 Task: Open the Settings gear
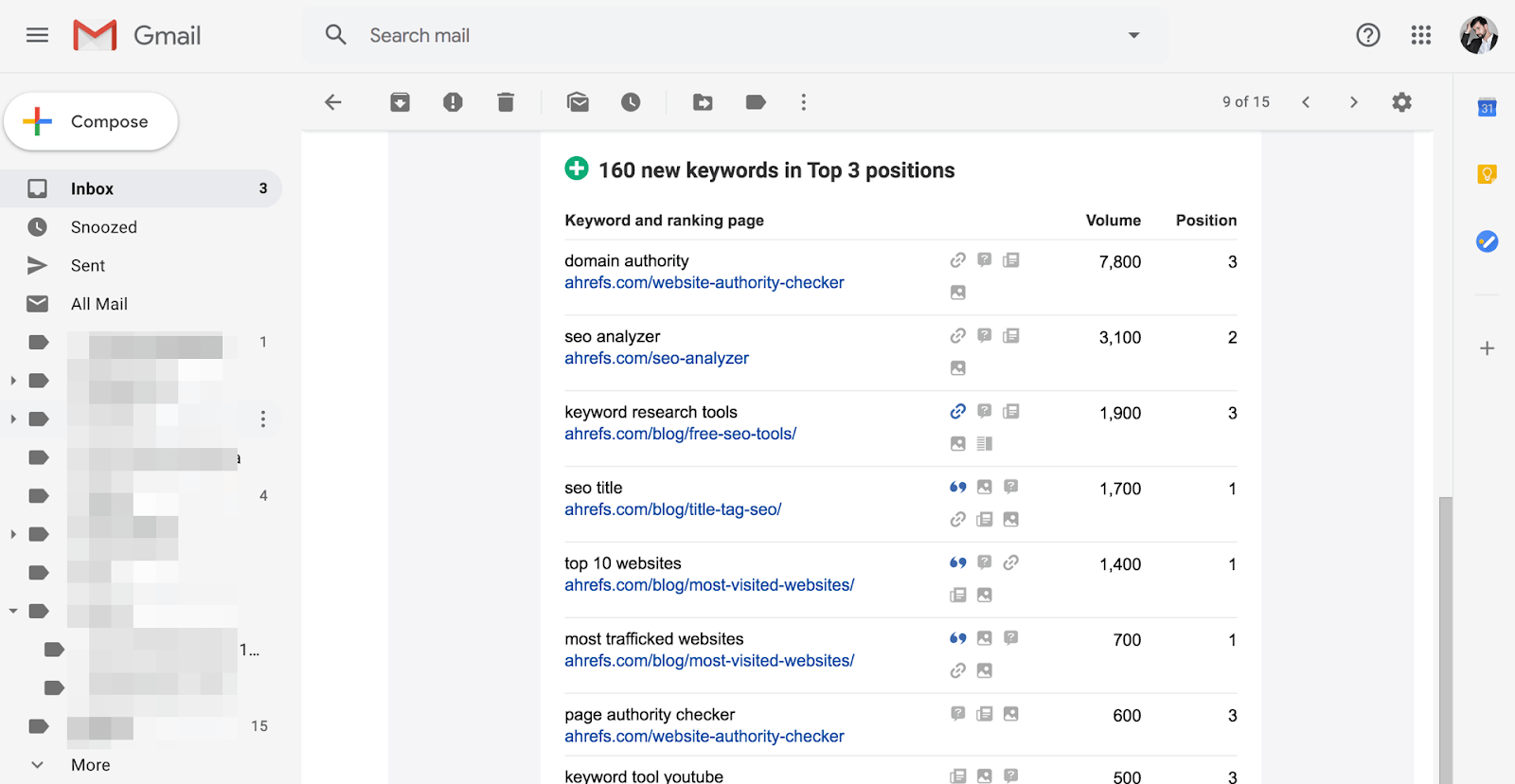1401,102
